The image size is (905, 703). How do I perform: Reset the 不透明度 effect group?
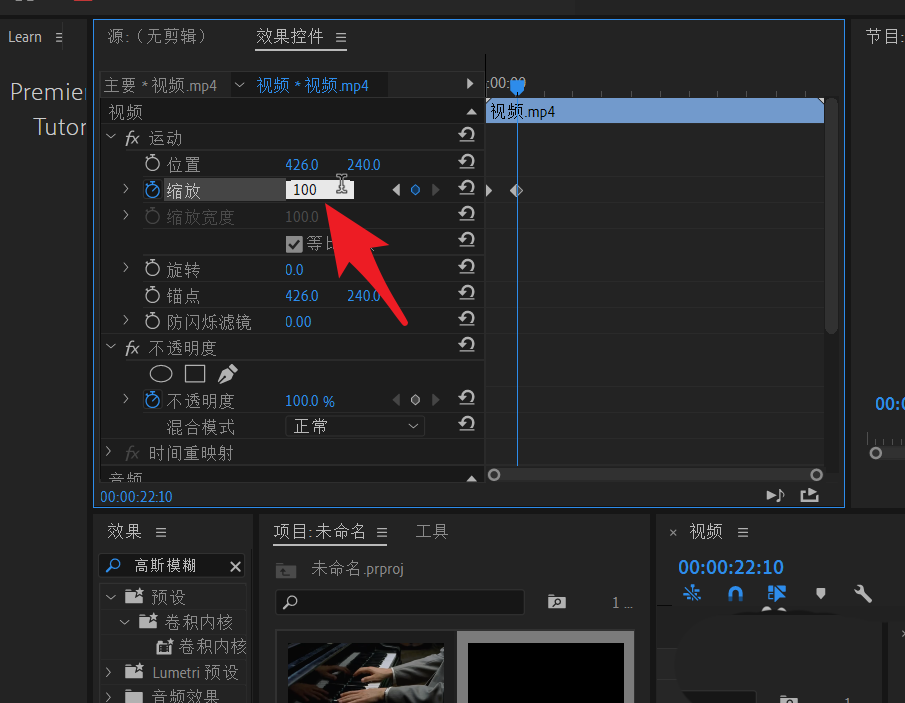[x=466, y=345]
